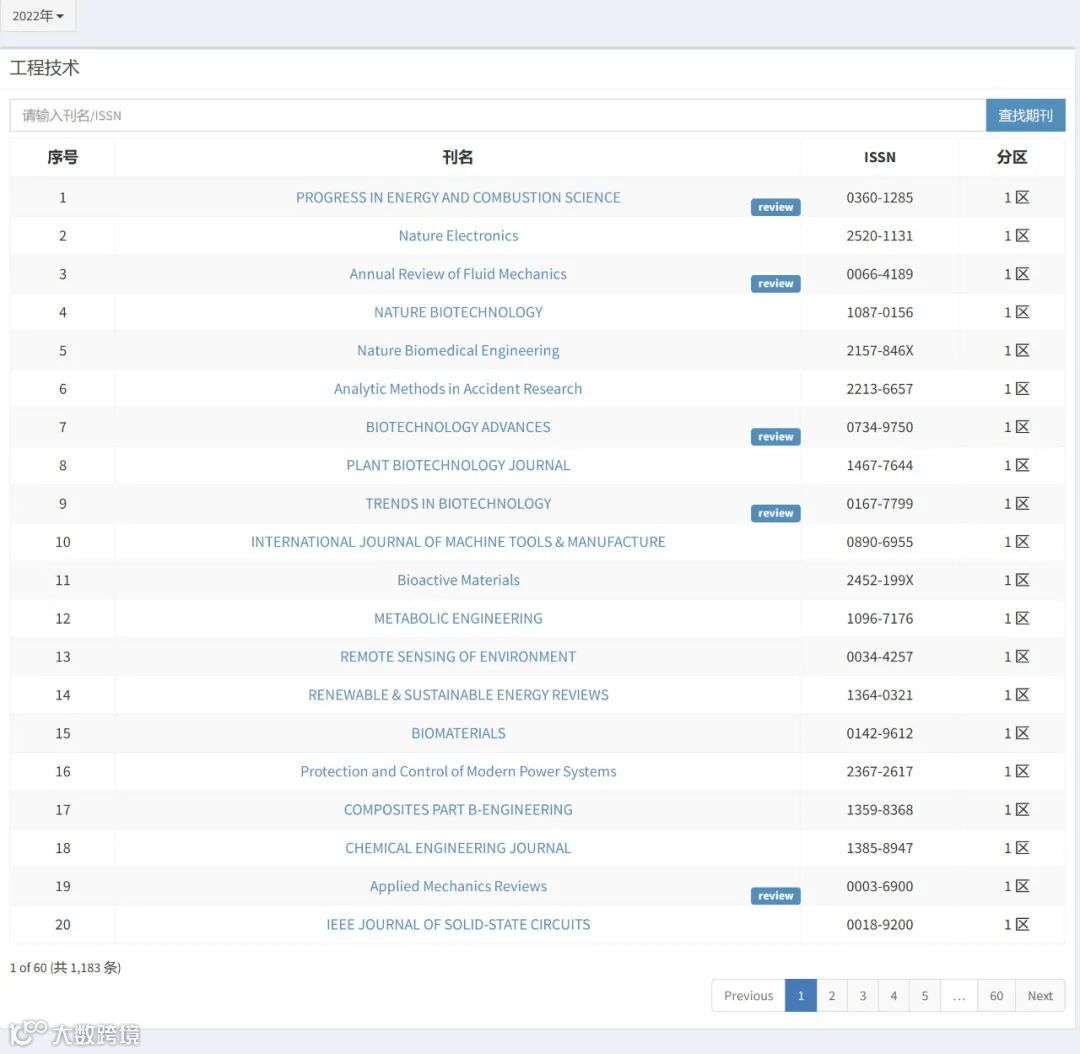
Task: Open the BIOMATERIALS journal link
Action: 458,733
